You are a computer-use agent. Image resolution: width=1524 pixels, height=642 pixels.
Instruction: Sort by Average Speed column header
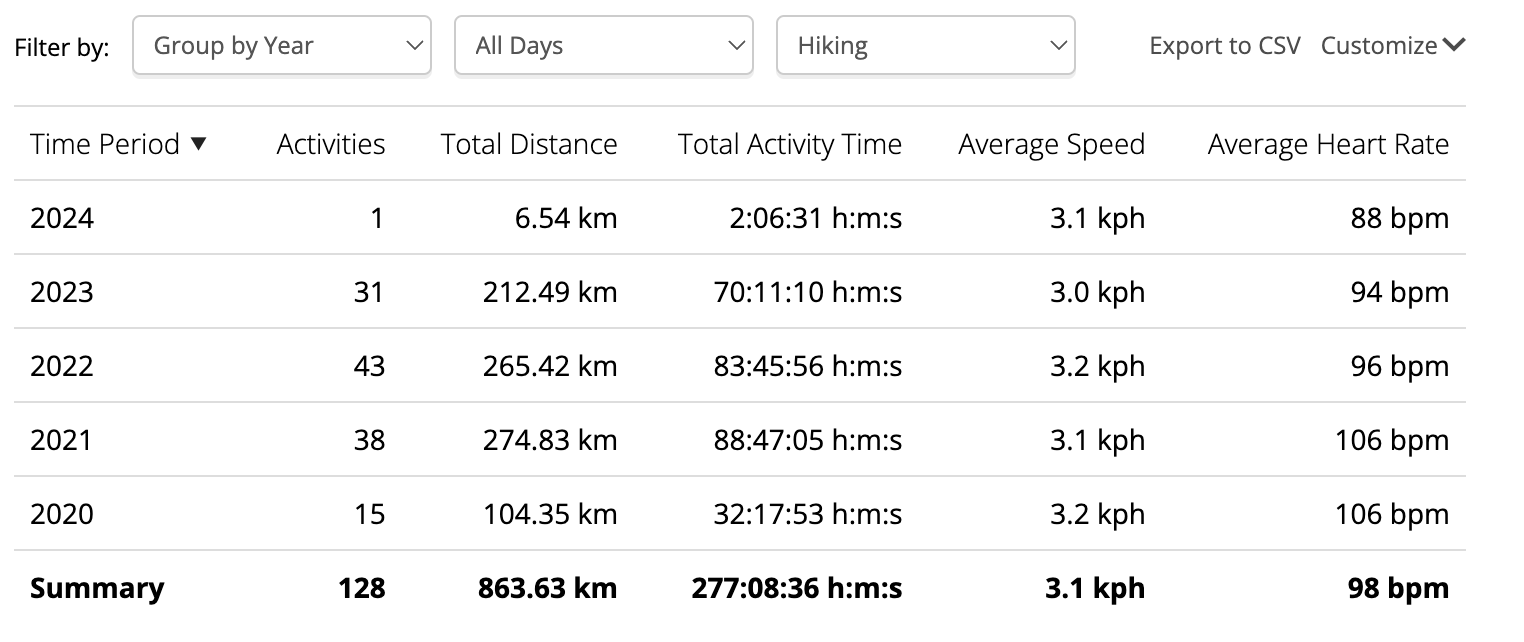click(1051, 144)
